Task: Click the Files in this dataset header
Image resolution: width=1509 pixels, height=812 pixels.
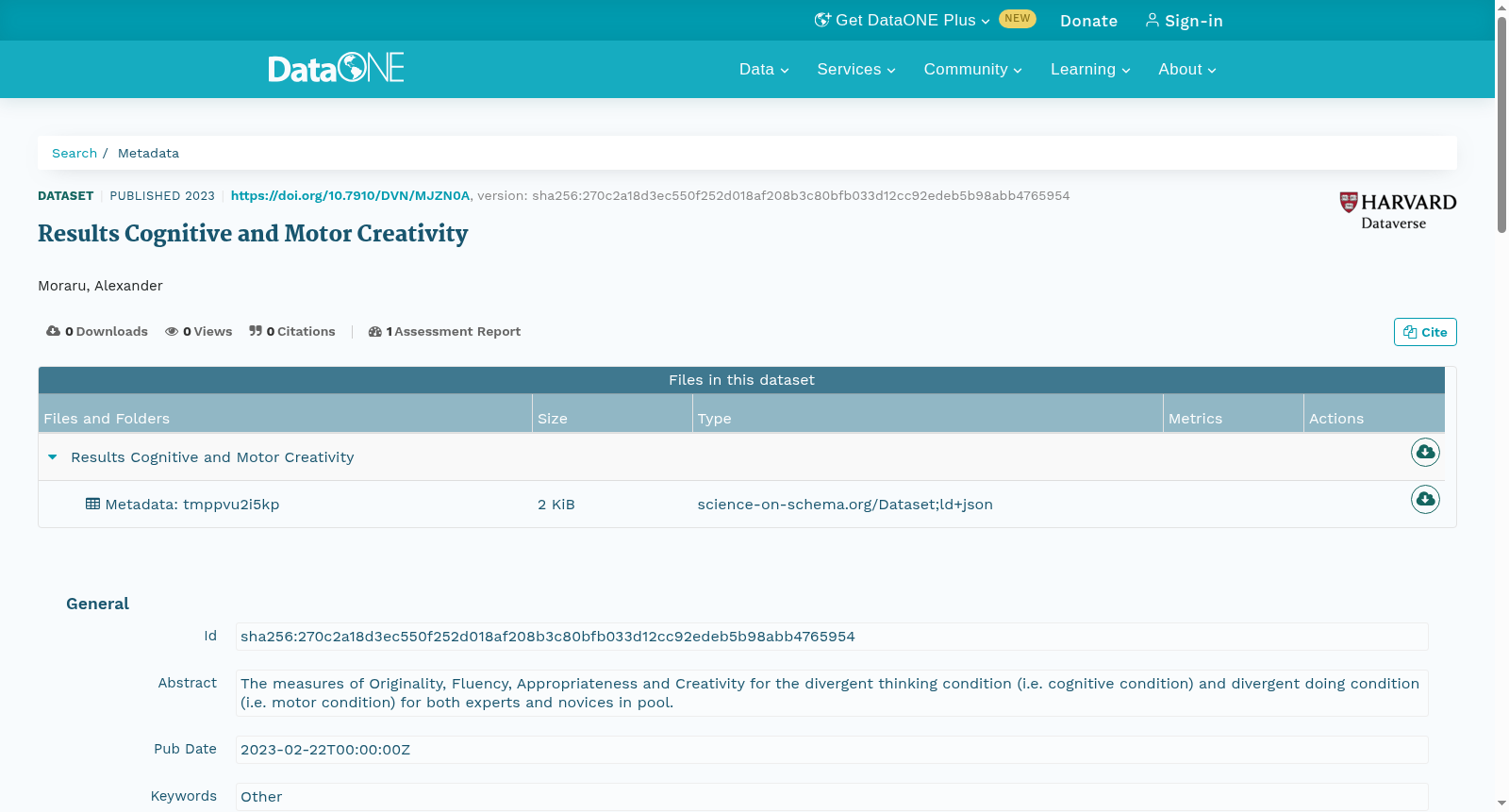Action: point(741,380)
